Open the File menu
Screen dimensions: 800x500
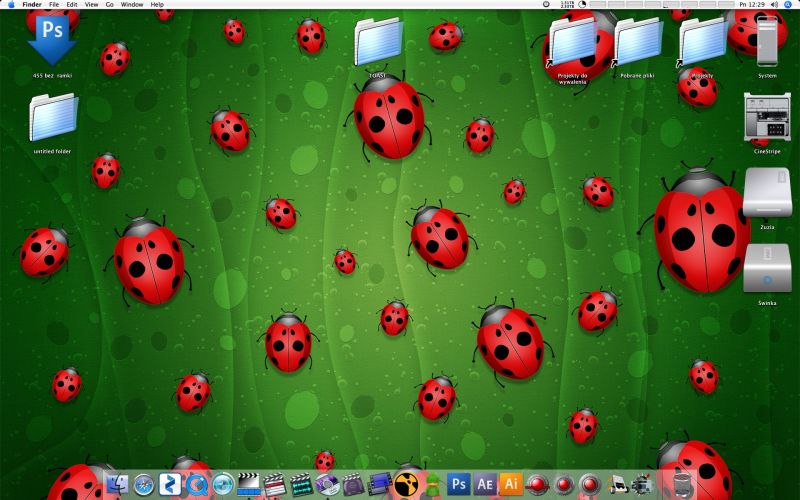pos(54,4)
